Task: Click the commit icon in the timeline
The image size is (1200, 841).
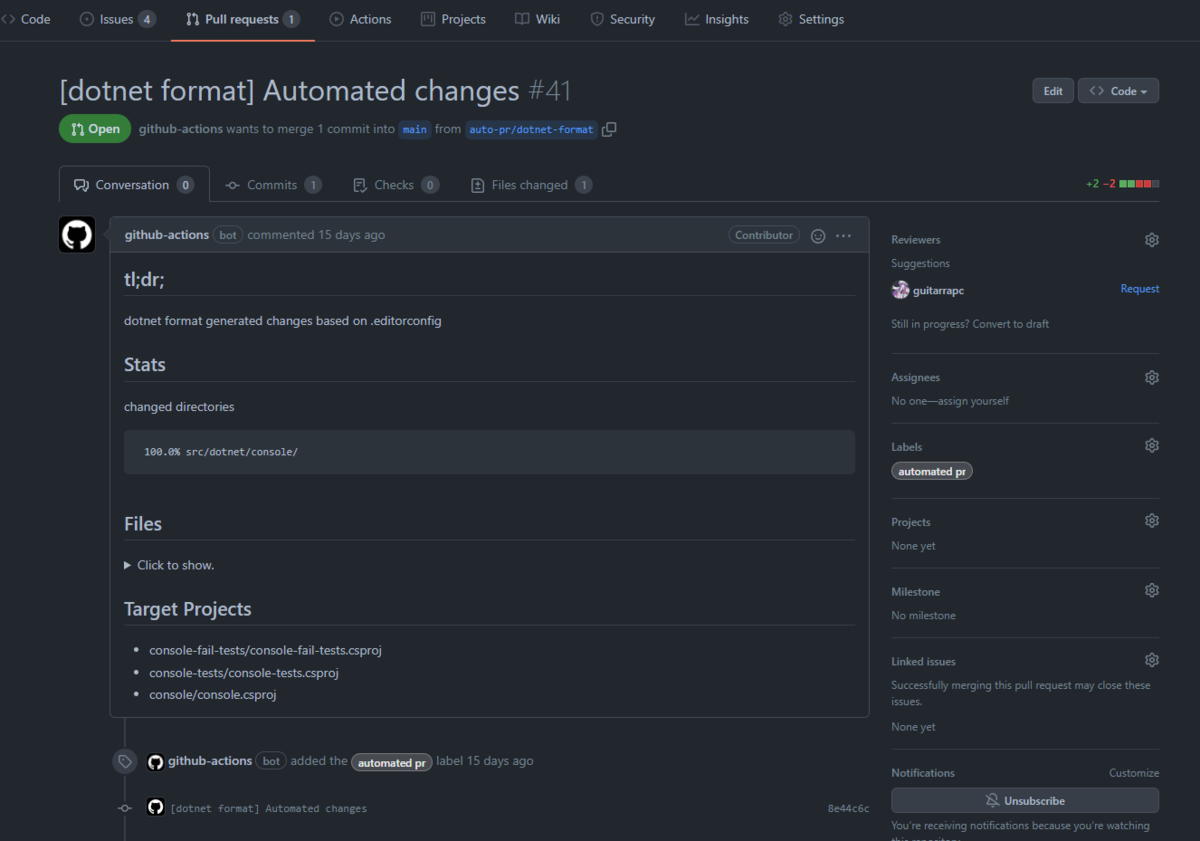Action: pos(125,808)
